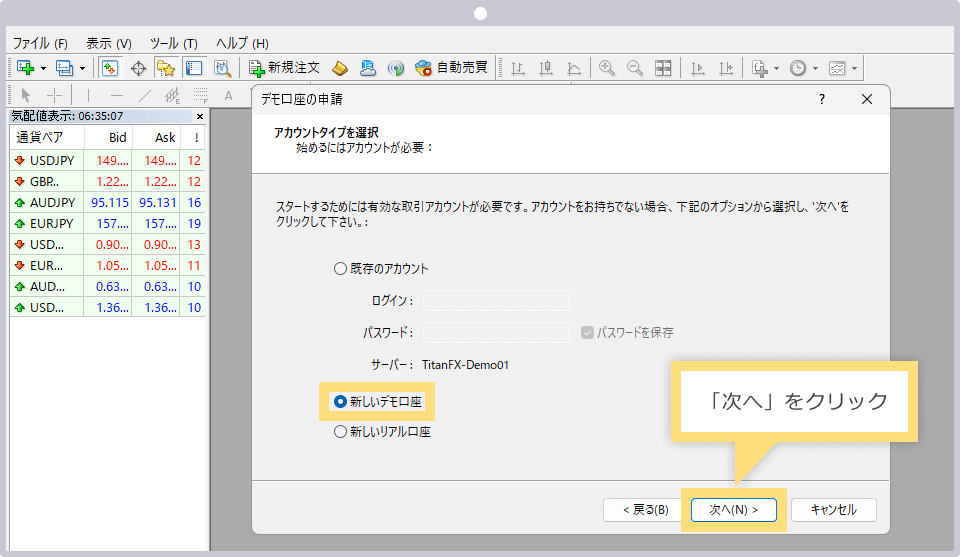
Task: Toggle the 自動売買 auto trading button
Action: 451,68
